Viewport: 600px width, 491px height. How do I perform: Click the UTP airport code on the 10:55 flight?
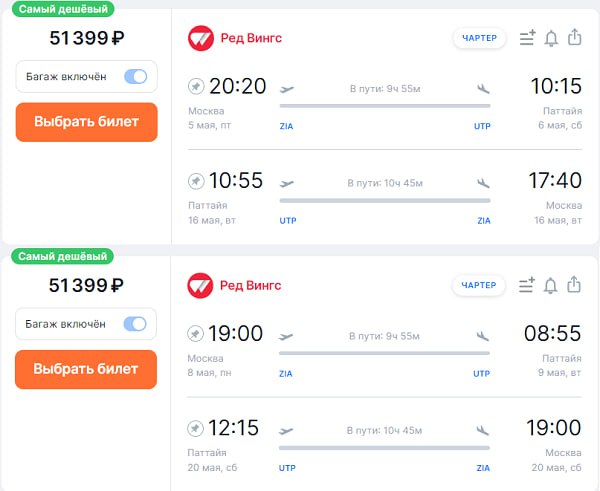click(288, 220)
